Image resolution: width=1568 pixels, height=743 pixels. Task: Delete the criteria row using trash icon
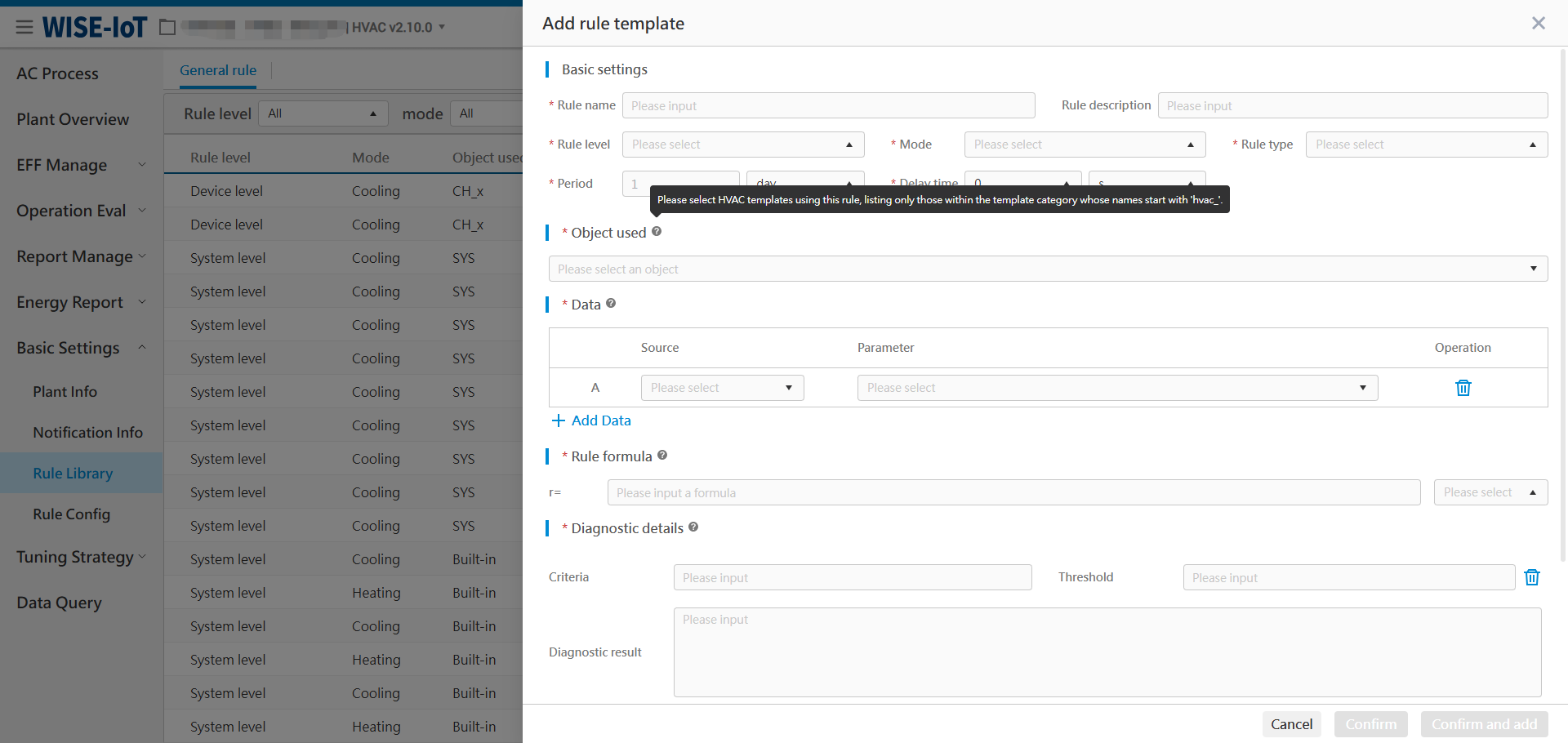click(x=1532, y=577)
